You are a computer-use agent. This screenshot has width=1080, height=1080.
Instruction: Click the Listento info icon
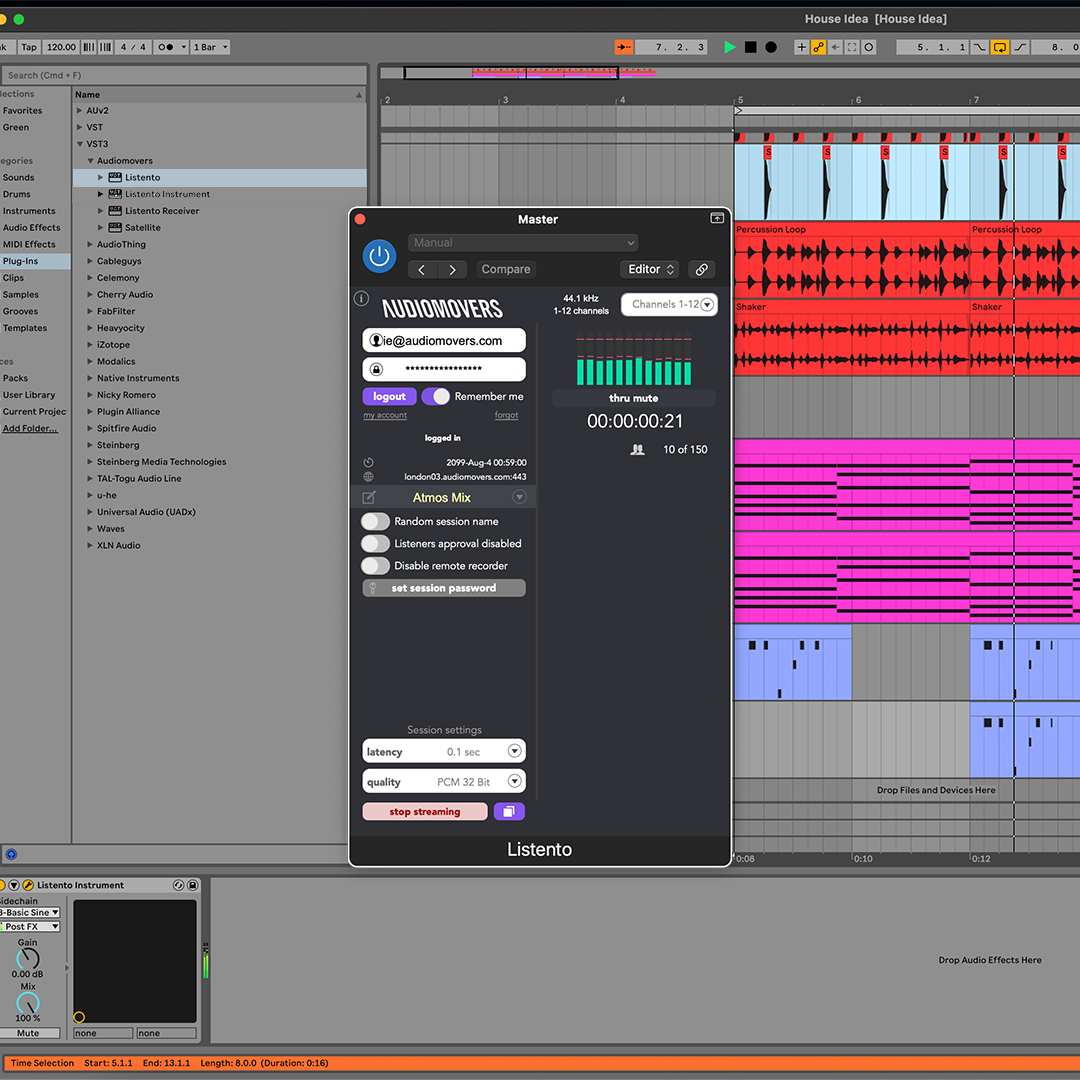(362, 298)
